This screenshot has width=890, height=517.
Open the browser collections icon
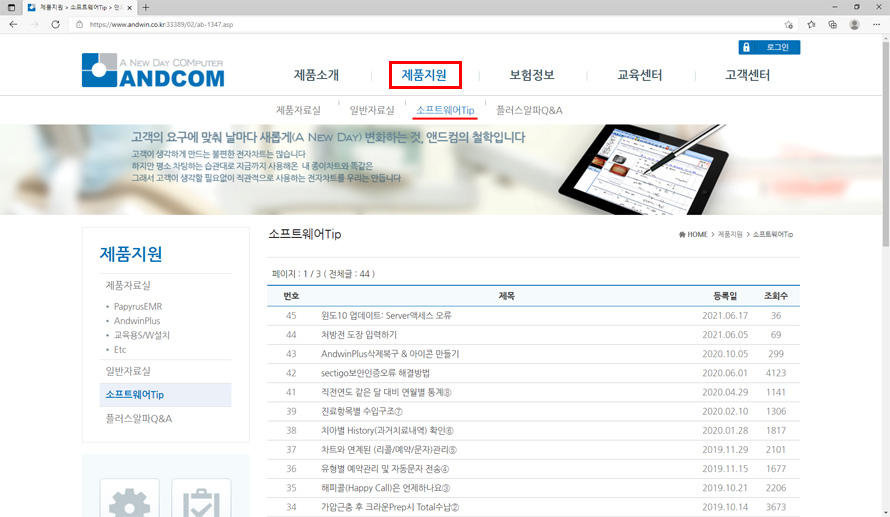(833, 24)
